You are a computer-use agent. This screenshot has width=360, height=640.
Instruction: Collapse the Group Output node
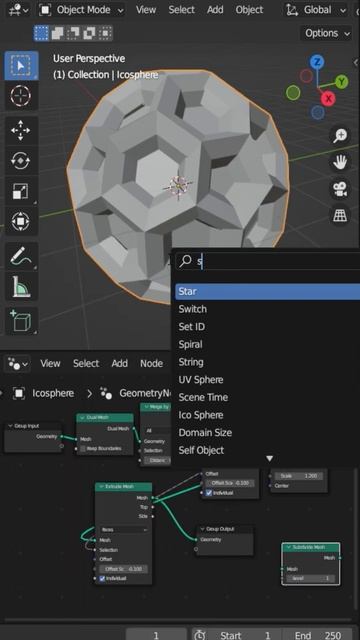coord(202,529)
